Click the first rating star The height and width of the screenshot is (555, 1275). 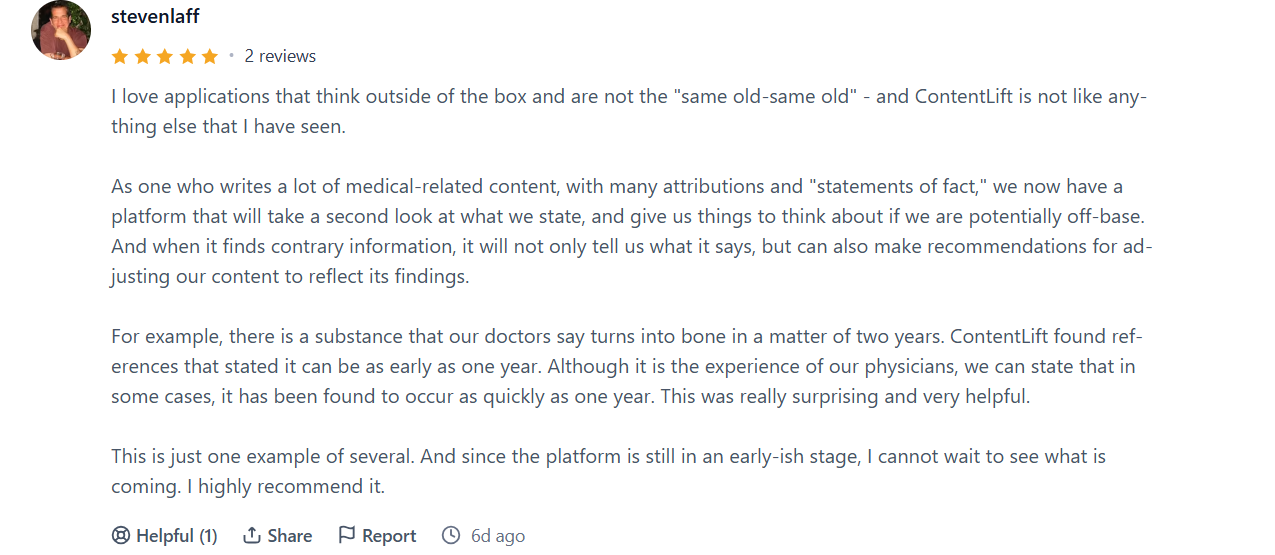[x=120, y=57]
